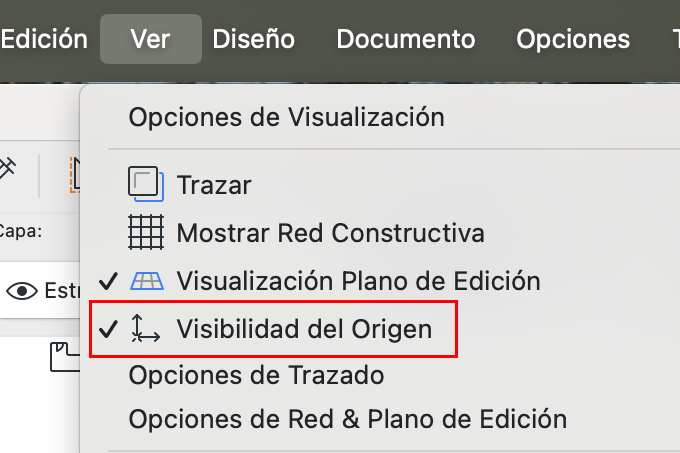Screen dimensions: 680x453
Task: Click the grid icon for Mostrar Red Constructiva
Action: 146,233
